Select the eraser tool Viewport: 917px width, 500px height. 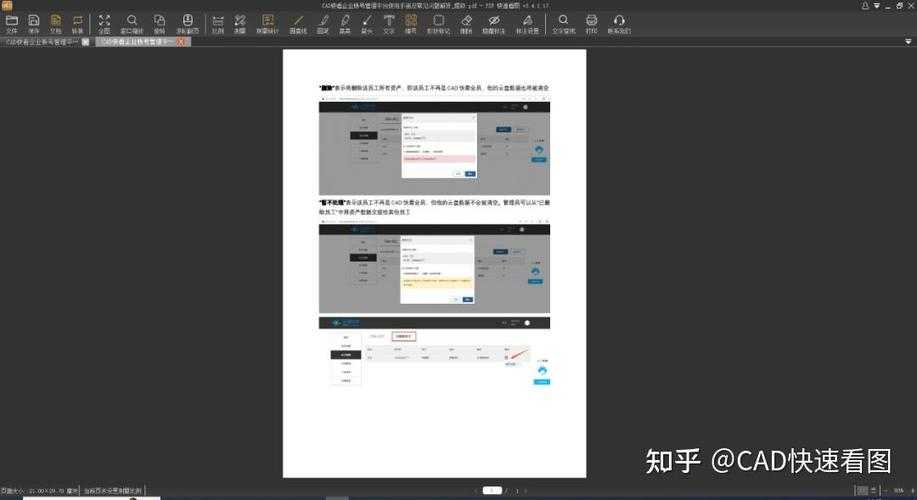coord(466,23)
